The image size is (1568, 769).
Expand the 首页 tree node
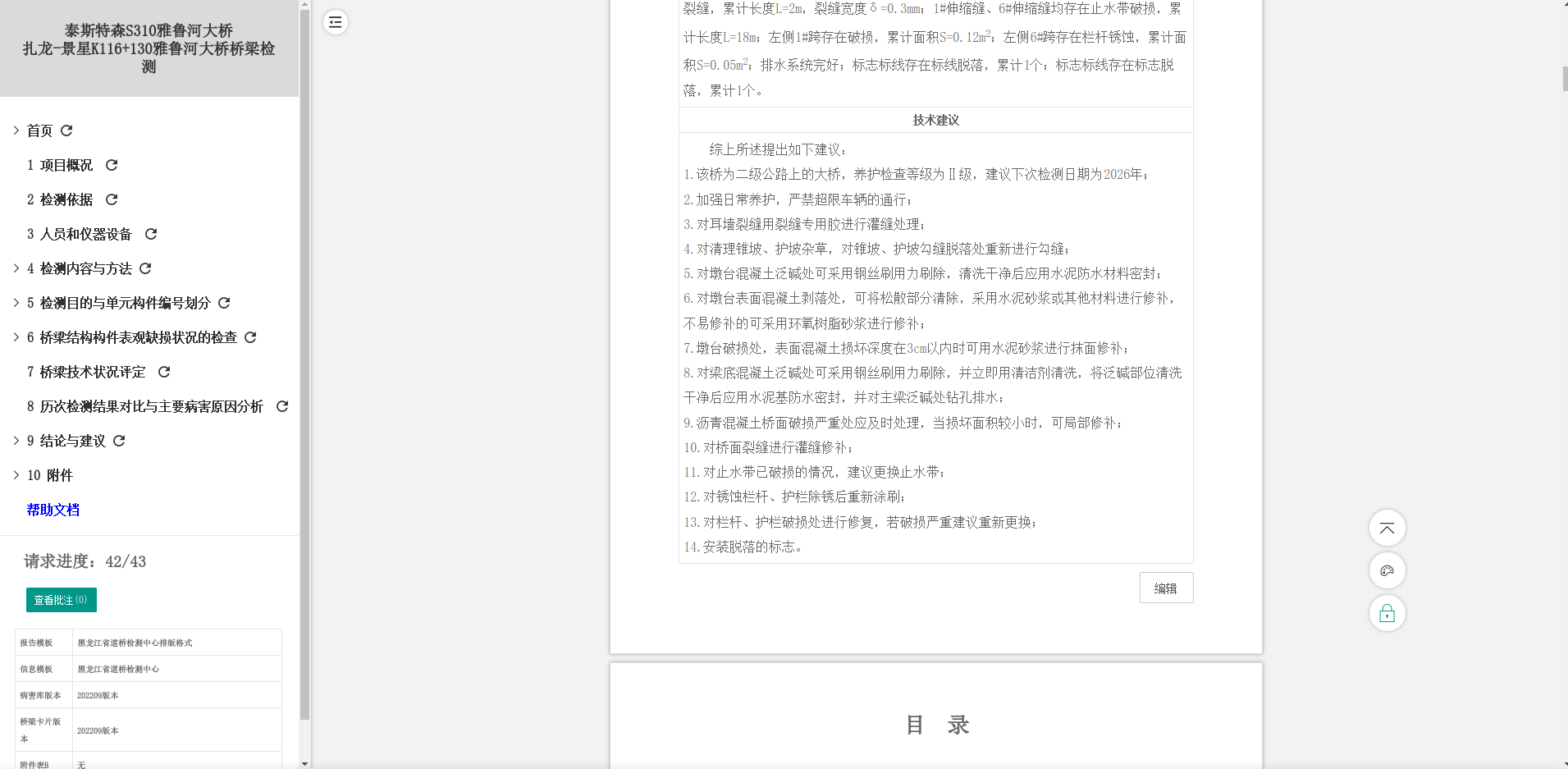point(16,130)
